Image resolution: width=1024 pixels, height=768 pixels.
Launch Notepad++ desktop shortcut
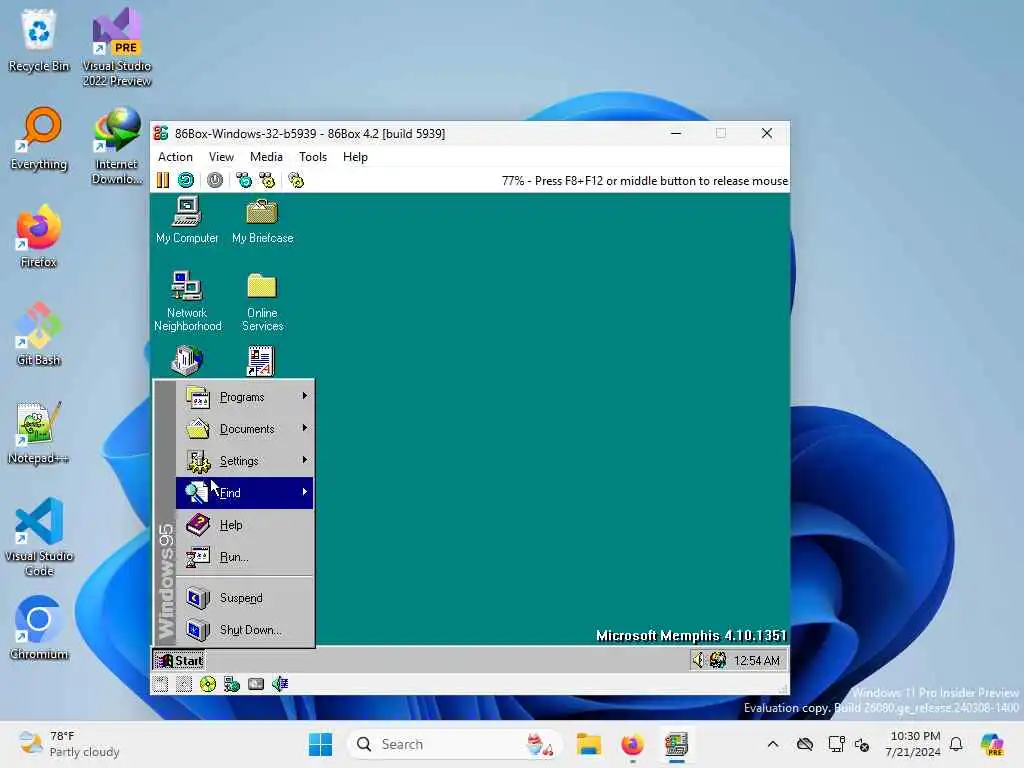pyautogui.click(x=38, y=432)
